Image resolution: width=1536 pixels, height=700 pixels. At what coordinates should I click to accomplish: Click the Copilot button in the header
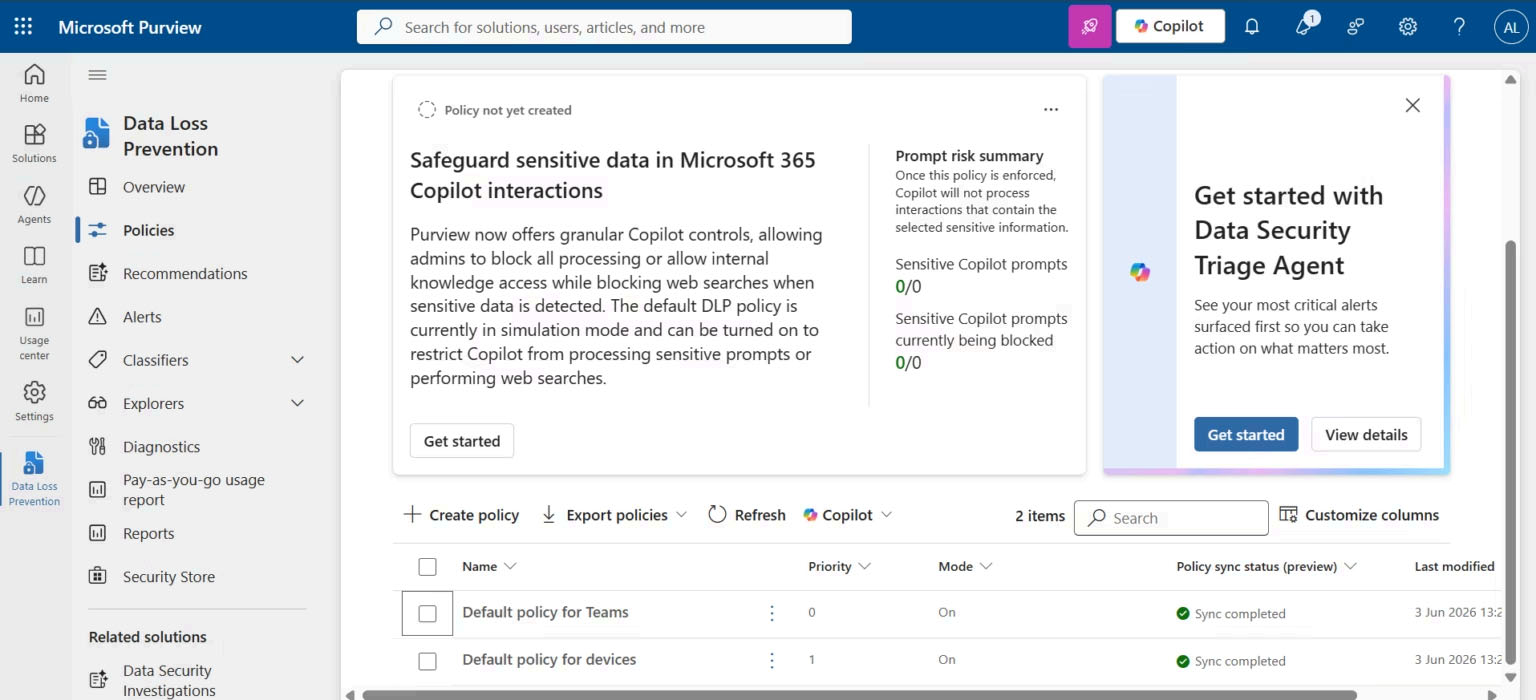click(1170, 27)
